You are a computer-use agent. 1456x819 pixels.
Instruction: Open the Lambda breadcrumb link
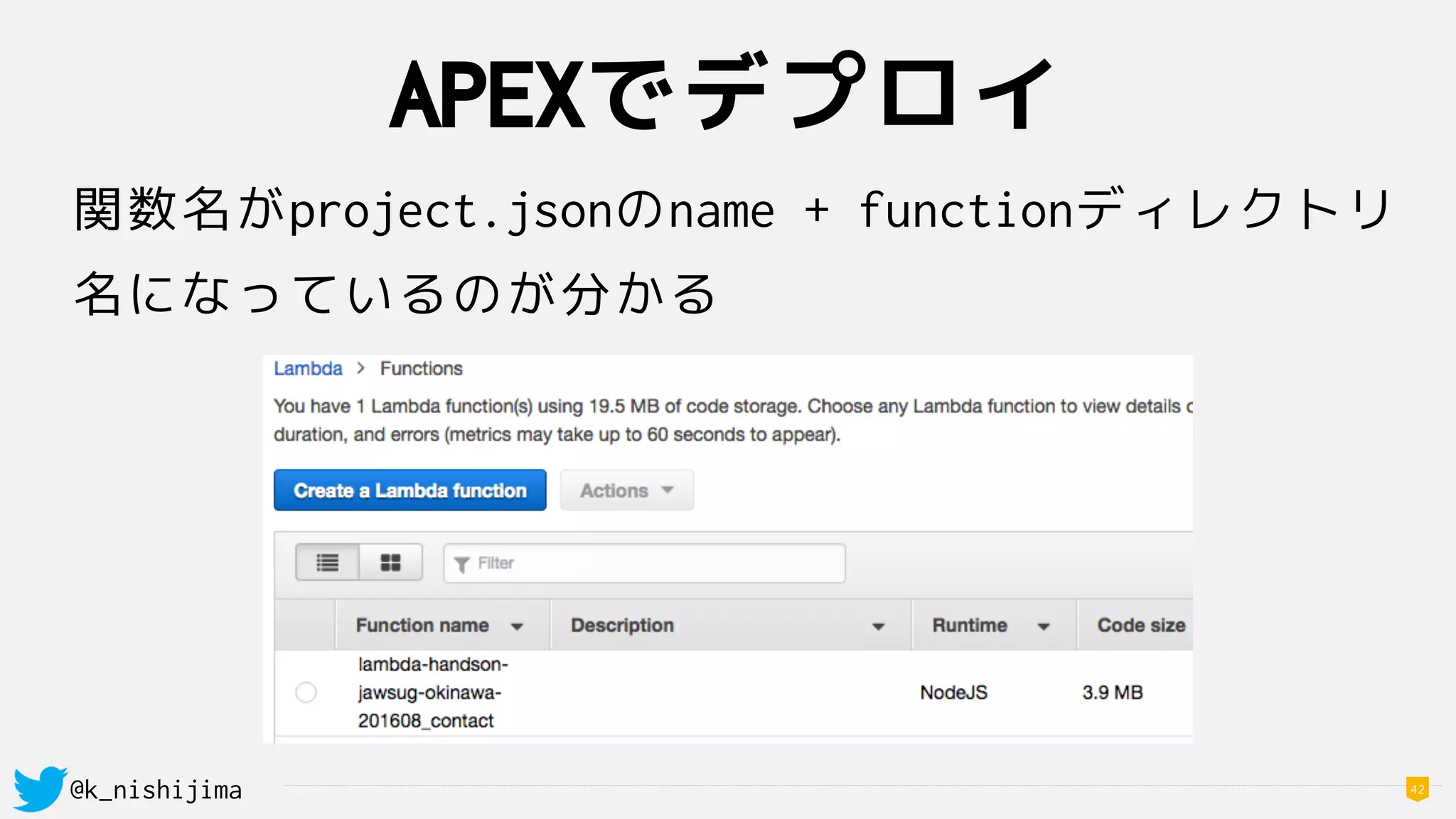coord(308,368)
